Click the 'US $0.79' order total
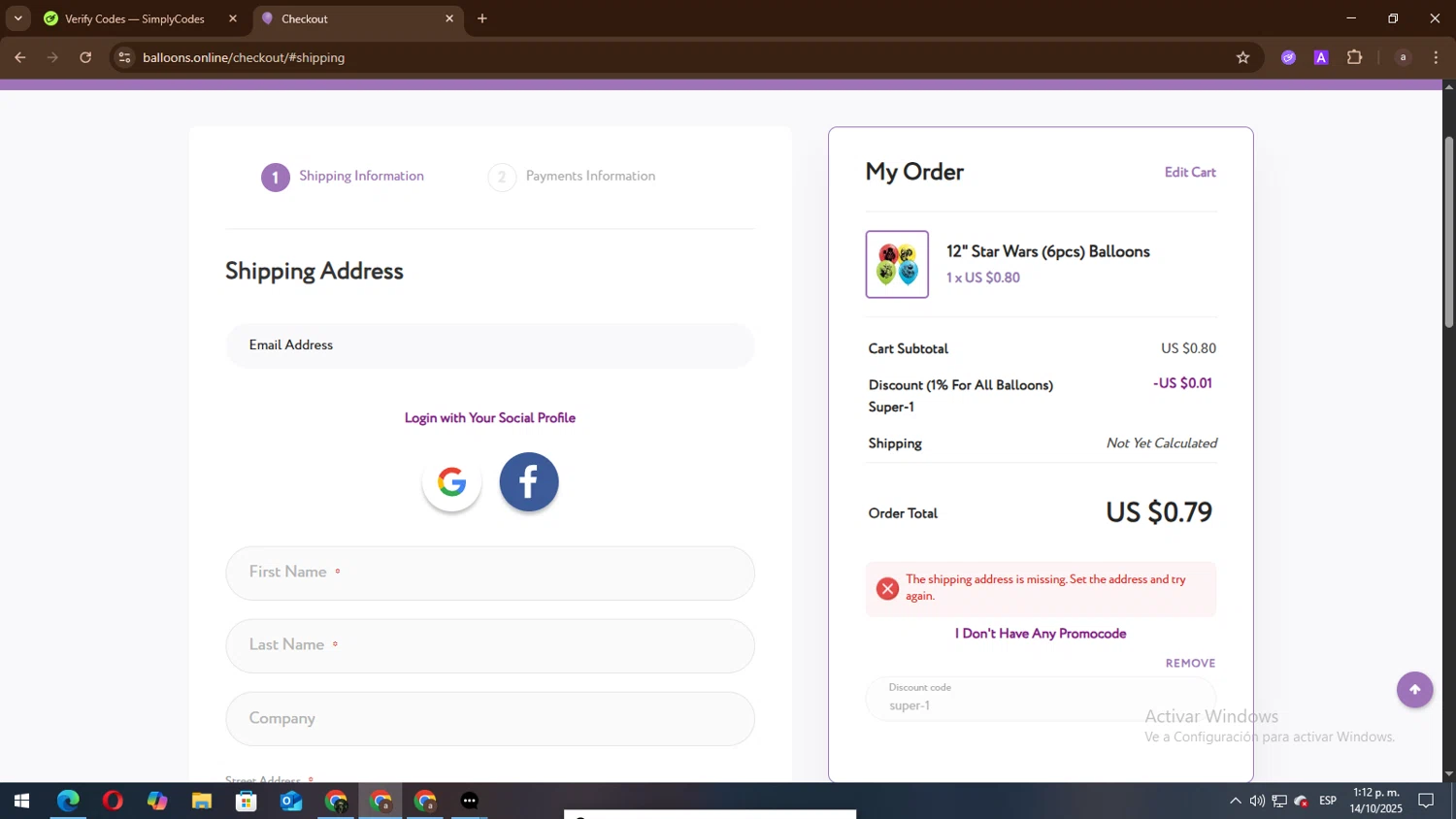The image size is (1456, 819). point(1159,511)
